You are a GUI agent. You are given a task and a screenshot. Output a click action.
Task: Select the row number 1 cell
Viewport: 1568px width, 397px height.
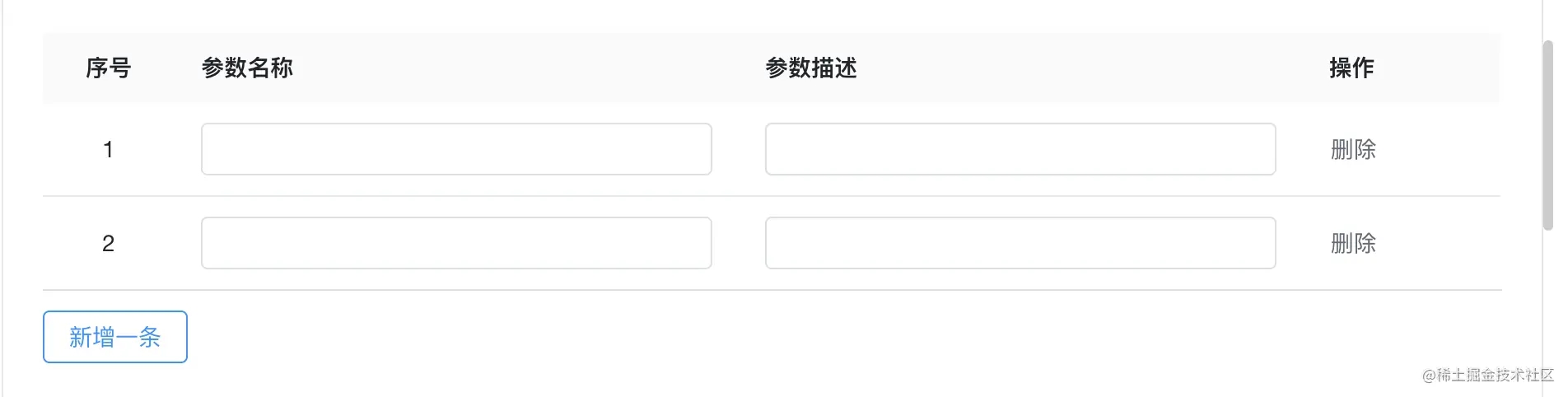click(x=108, y=149)
